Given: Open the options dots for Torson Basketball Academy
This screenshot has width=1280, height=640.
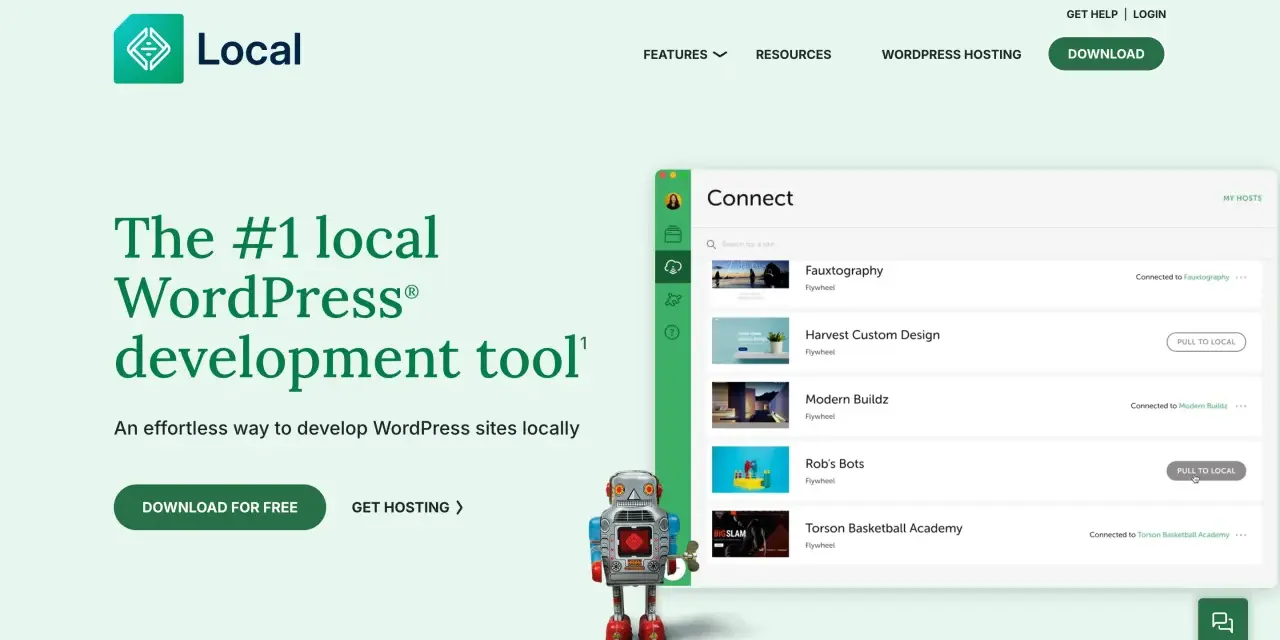Looking at the screenshot, I should 1241,535.
